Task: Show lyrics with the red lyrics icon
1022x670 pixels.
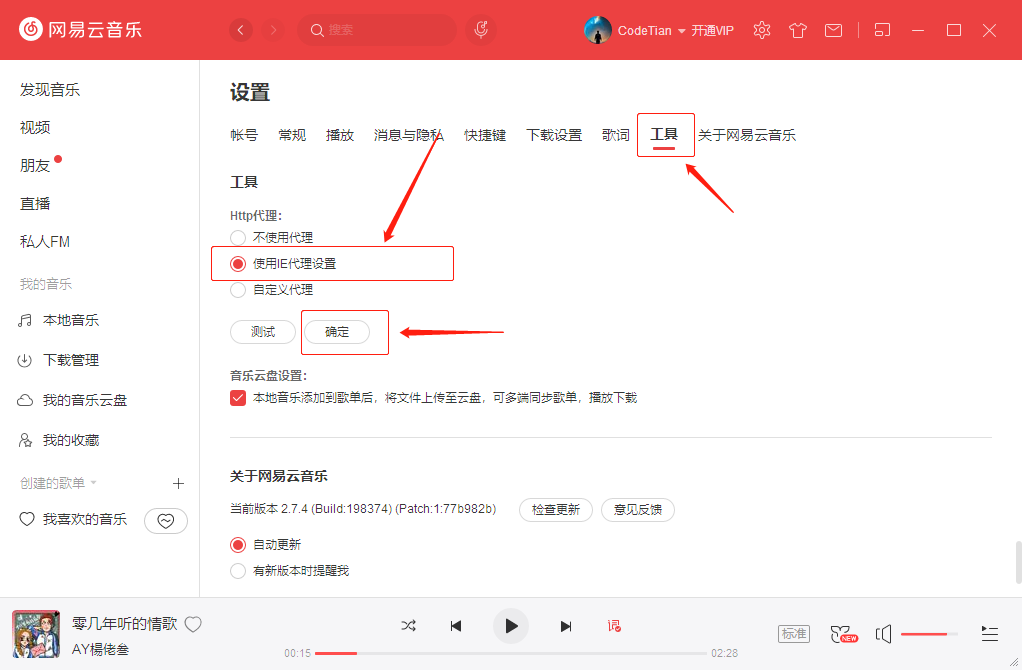Action: pos(614,626)
